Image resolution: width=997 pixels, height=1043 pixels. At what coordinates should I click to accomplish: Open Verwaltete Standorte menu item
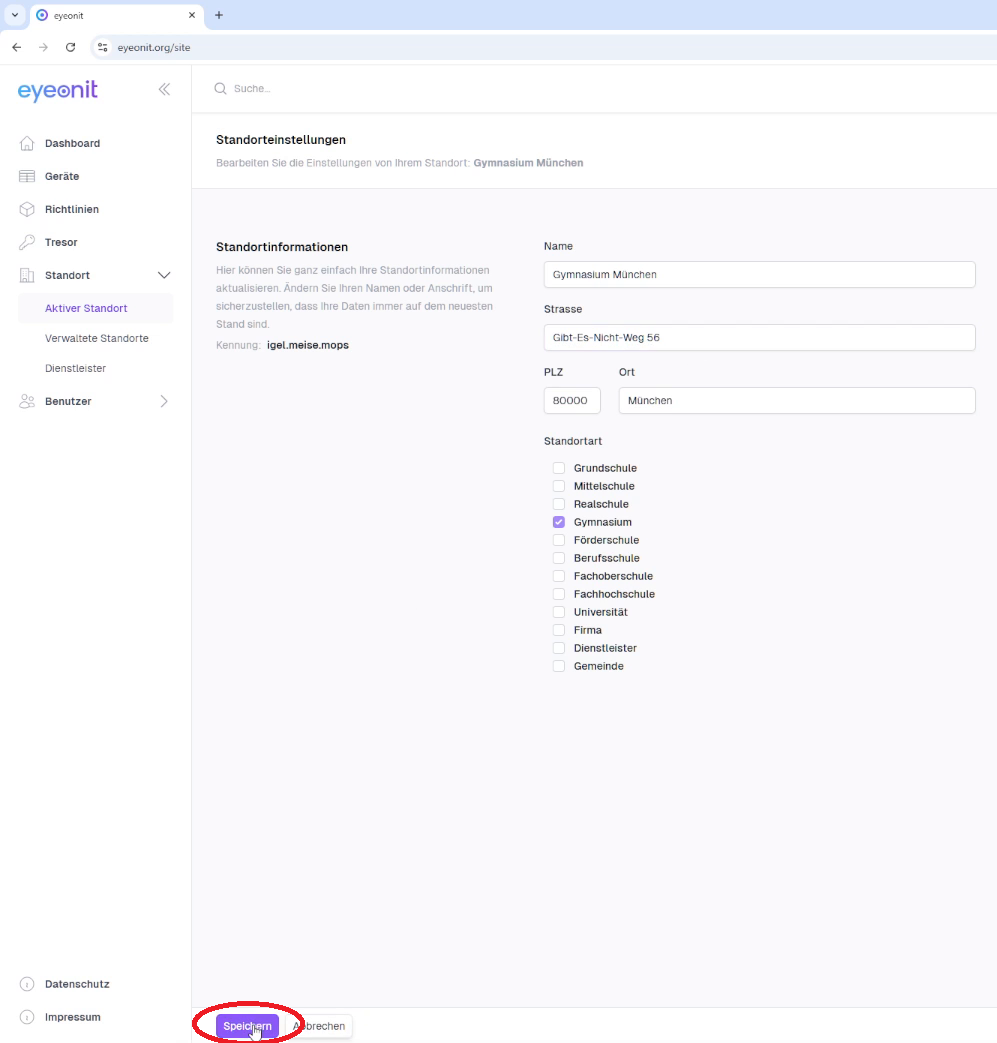pos(96,338)
